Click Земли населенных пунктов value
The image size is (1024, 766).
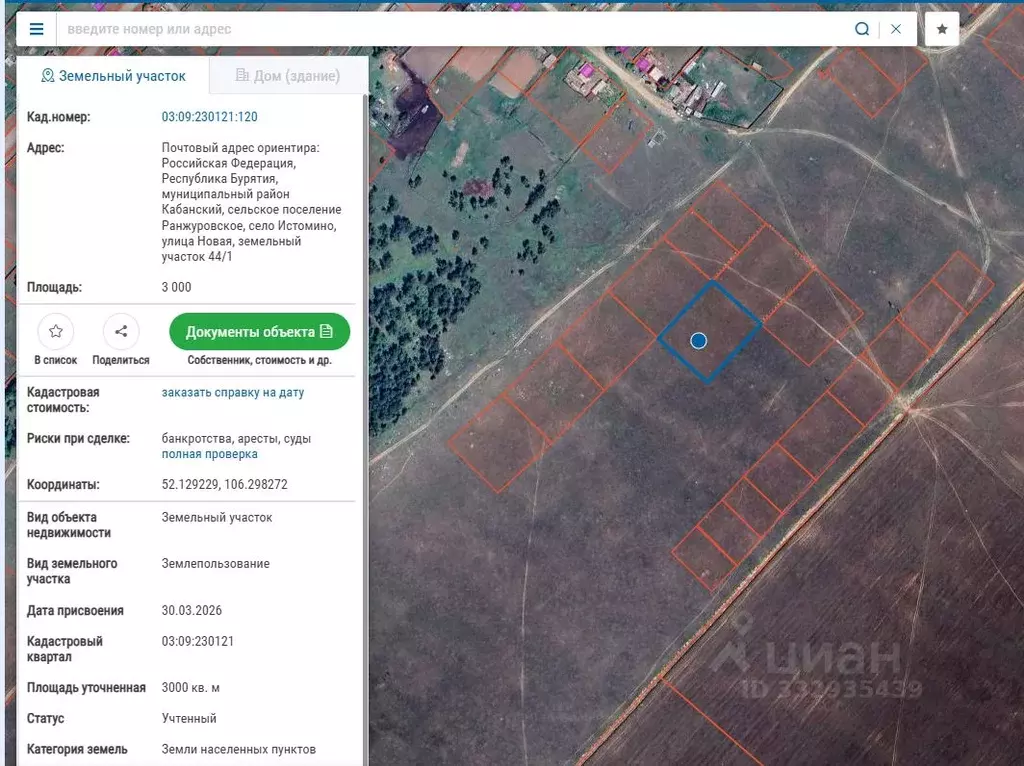238,749
